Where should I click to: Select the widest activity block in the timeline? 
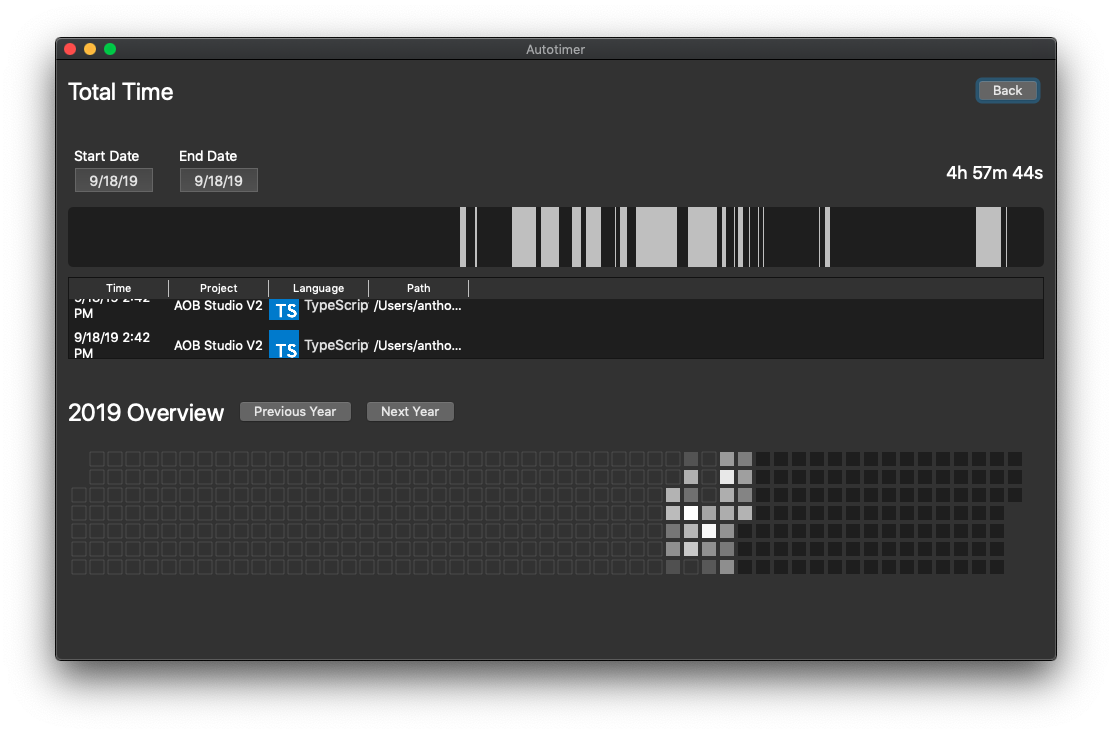point(656,237)
